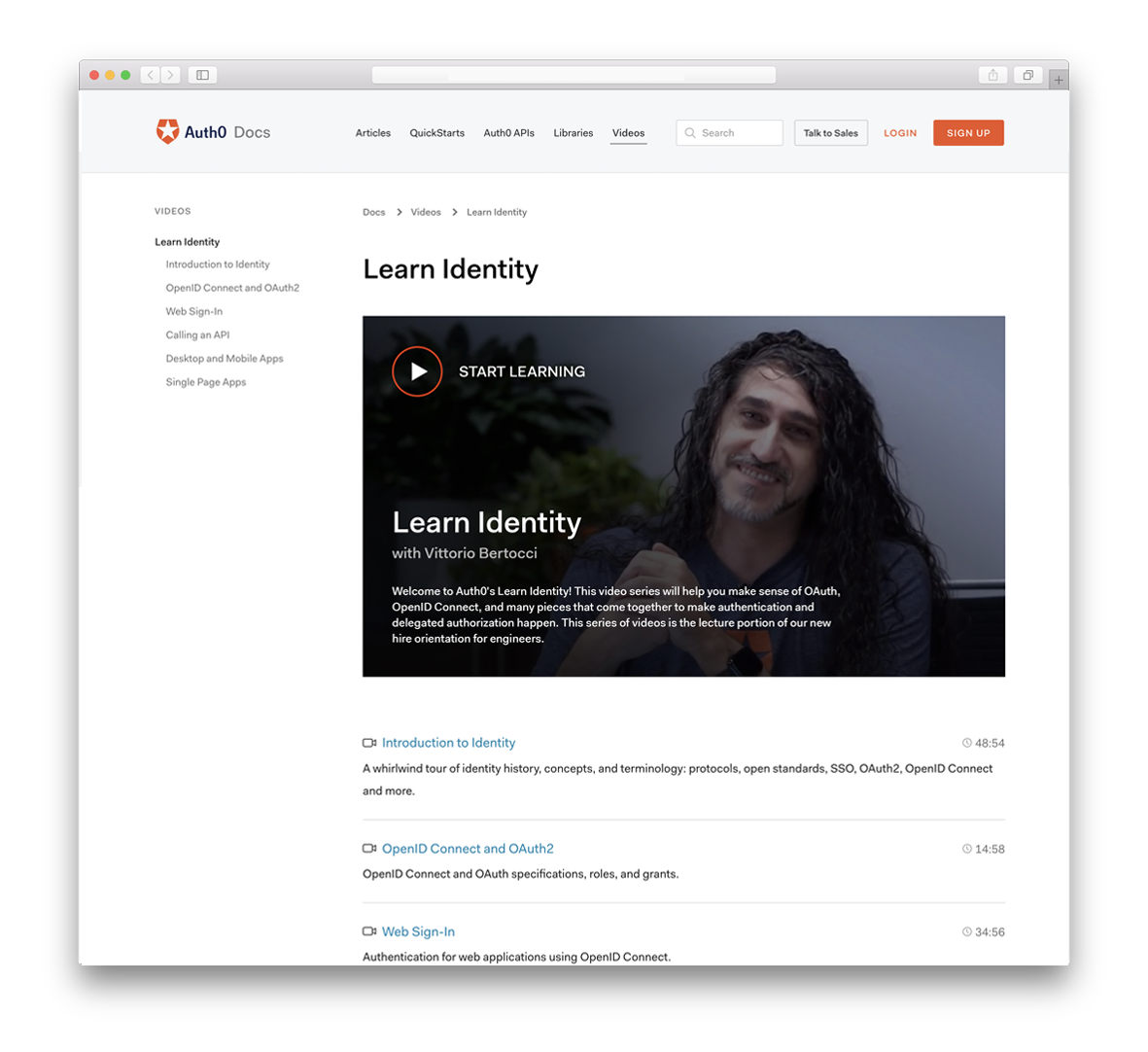This screenshot has height=1052, width=1148.
Task: Click the 48:54 duration text
Action: click(x=990, y=743)
